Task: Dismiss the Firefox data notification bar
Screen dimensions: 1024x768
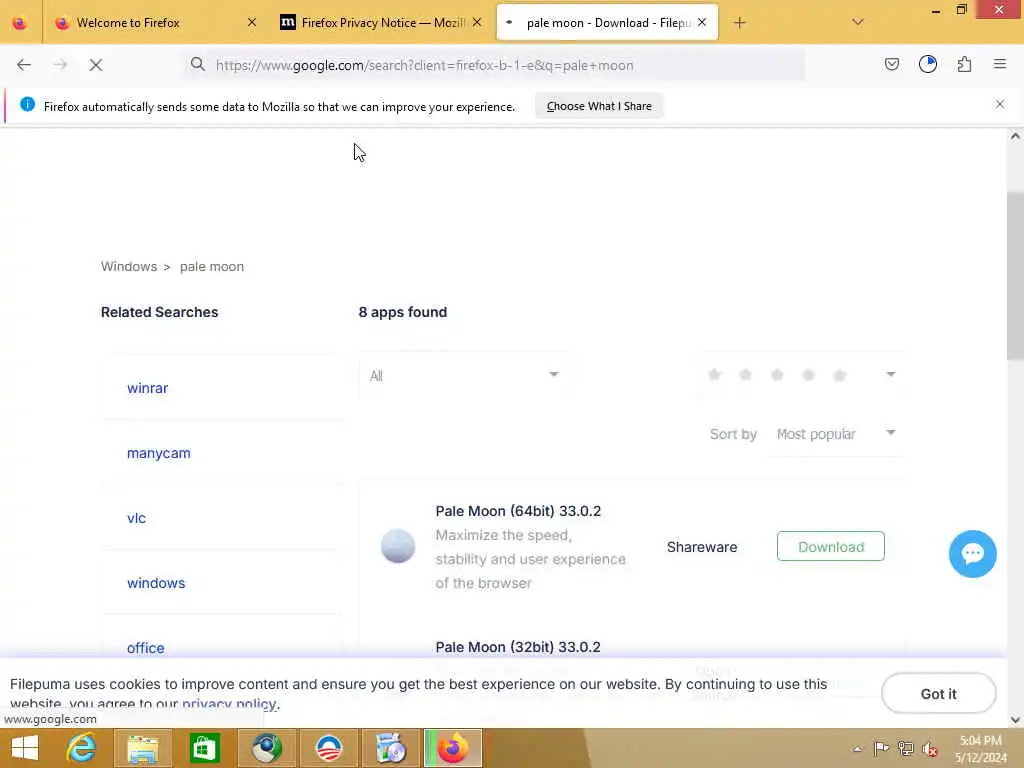Action: point(999,104)
